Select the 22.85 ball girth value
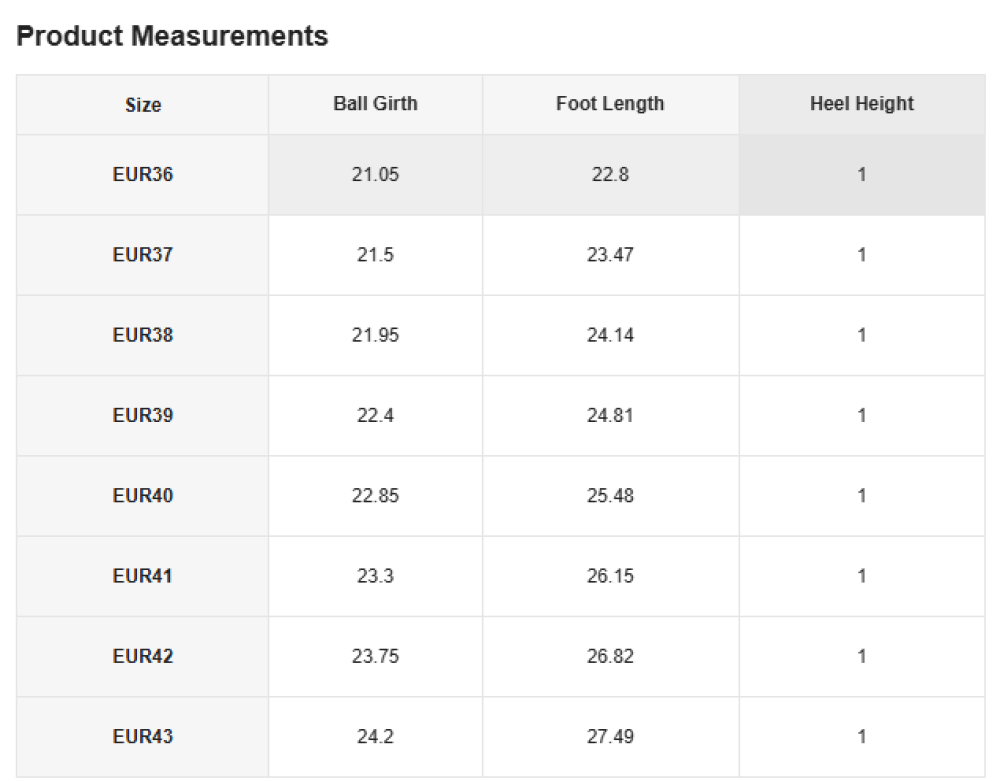 [x=375, y=496]
